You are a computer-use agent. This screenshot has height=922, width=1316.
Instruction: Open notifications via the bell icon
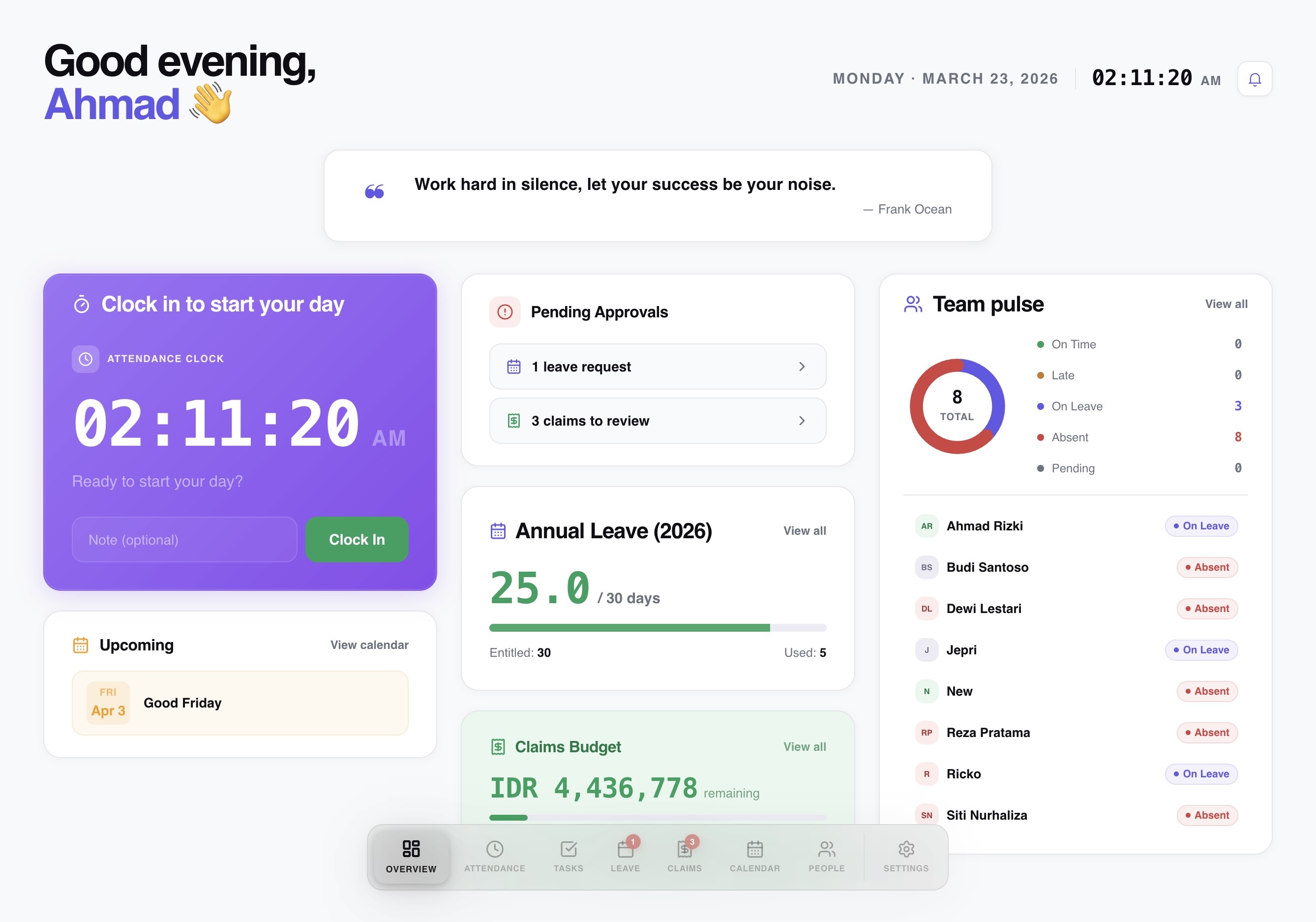pyautogui.click(x=1255, y=79)
